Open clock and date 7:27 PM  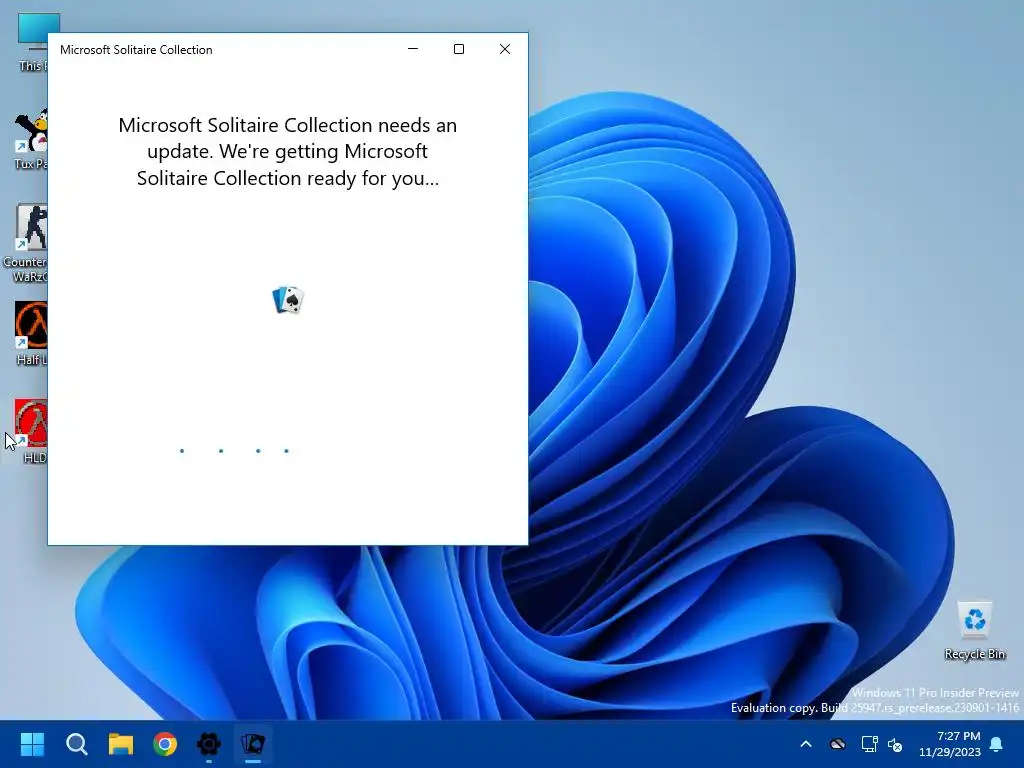(x=950, y=744)
